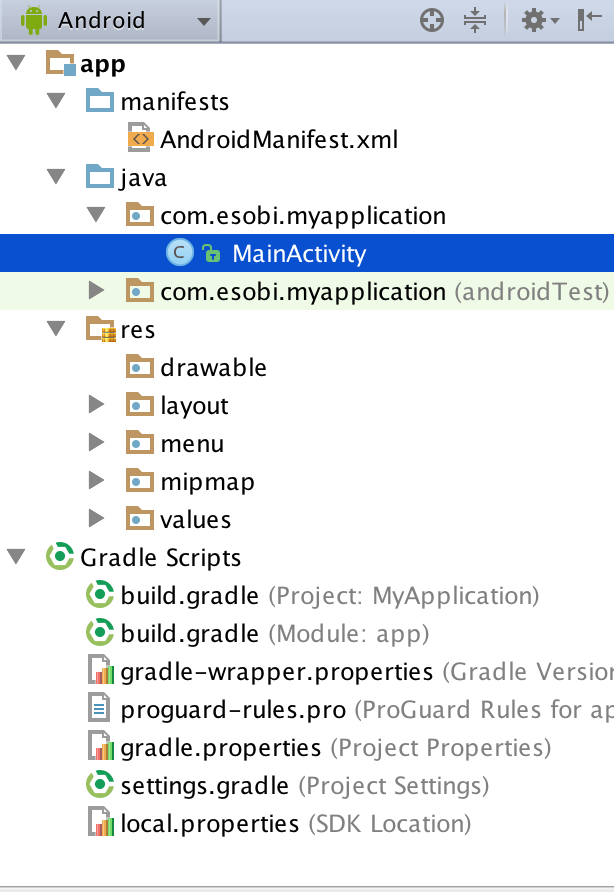Expand the androidTest package node
Viewport: 614px width, 892px height.
tap(96, 291)
